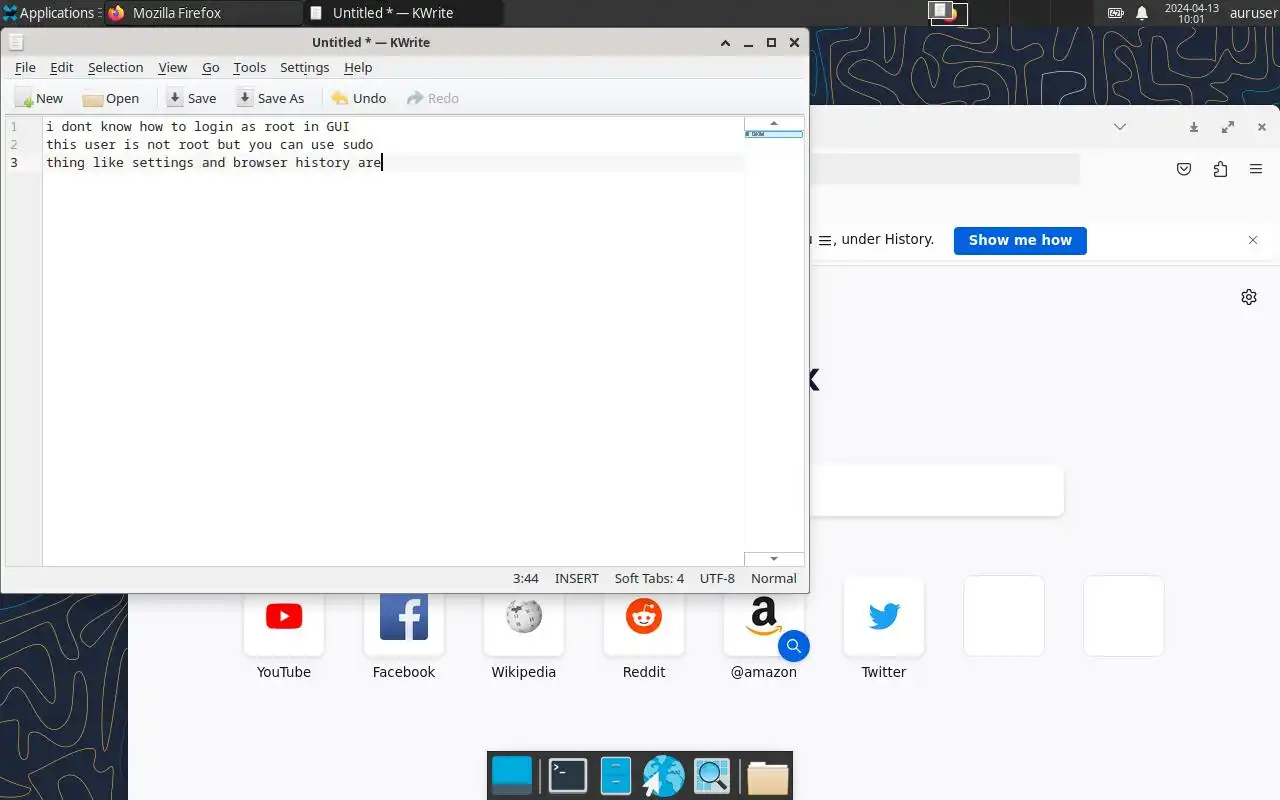Viewport: 1280px width, 800px height.
Task: Click the KWrite window title bar icon
Action: click(16, 42)
